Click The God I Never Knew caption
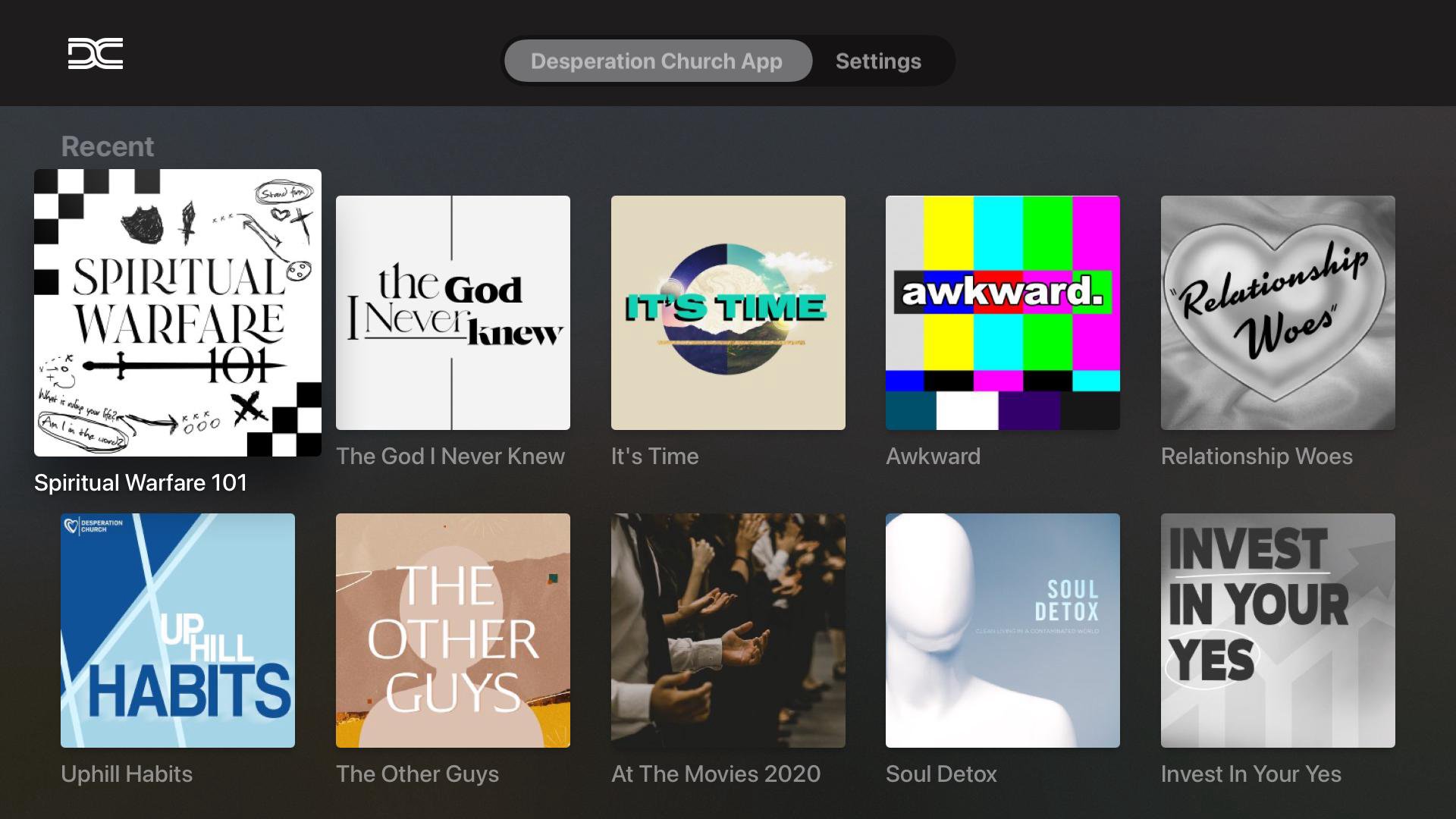This screenshot has height=819, width=1456. (450, 457)
